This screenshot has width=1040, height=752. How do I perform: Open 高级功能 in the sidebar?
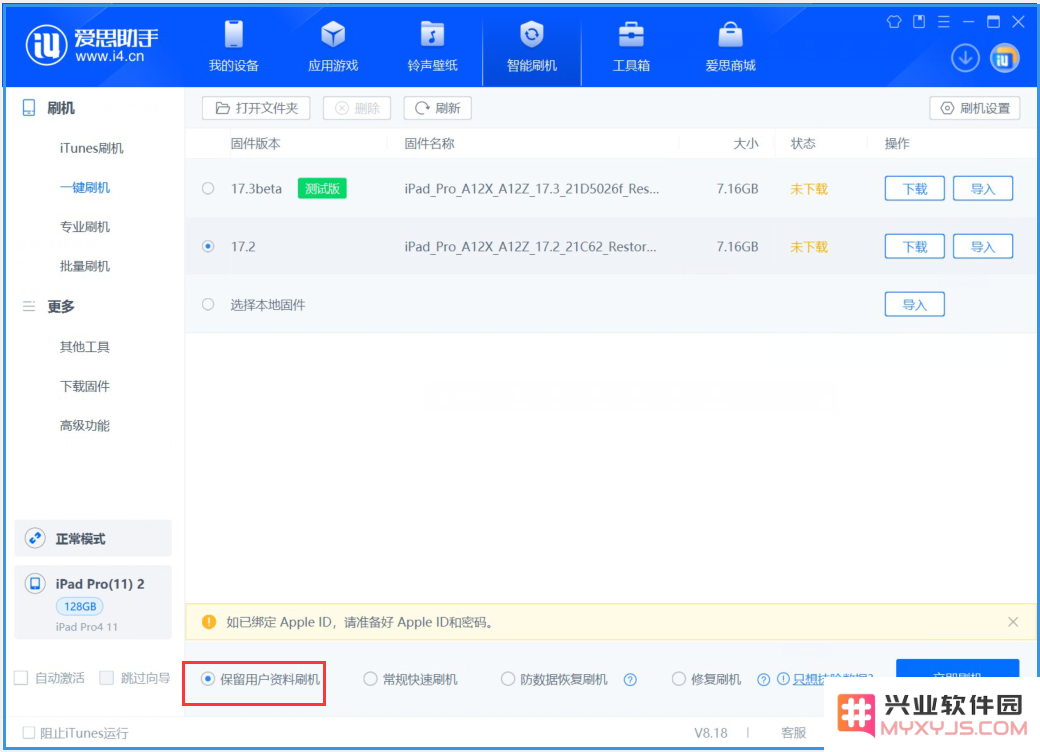click(85, 426)
